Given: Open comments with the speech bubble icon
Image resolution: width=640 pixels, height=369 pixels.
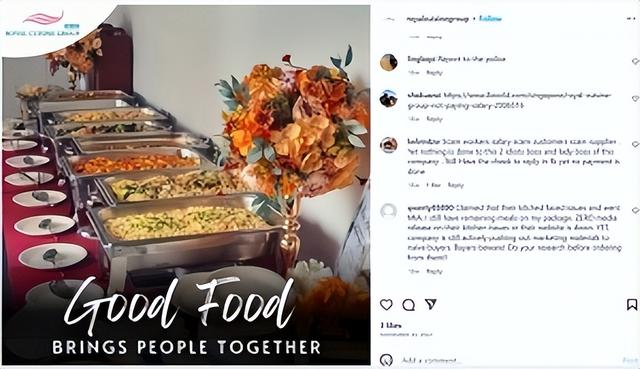Looking at the screenshot, I should [x=409, y=305].
